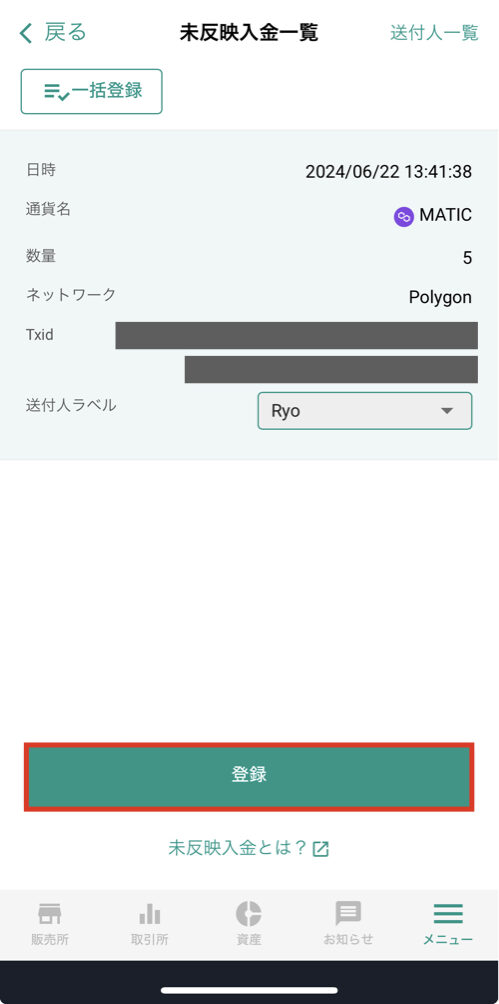The height and width of the screenshot is (1004, 499).
Task: Click the 戻る back text
Action: coord(65,32)
